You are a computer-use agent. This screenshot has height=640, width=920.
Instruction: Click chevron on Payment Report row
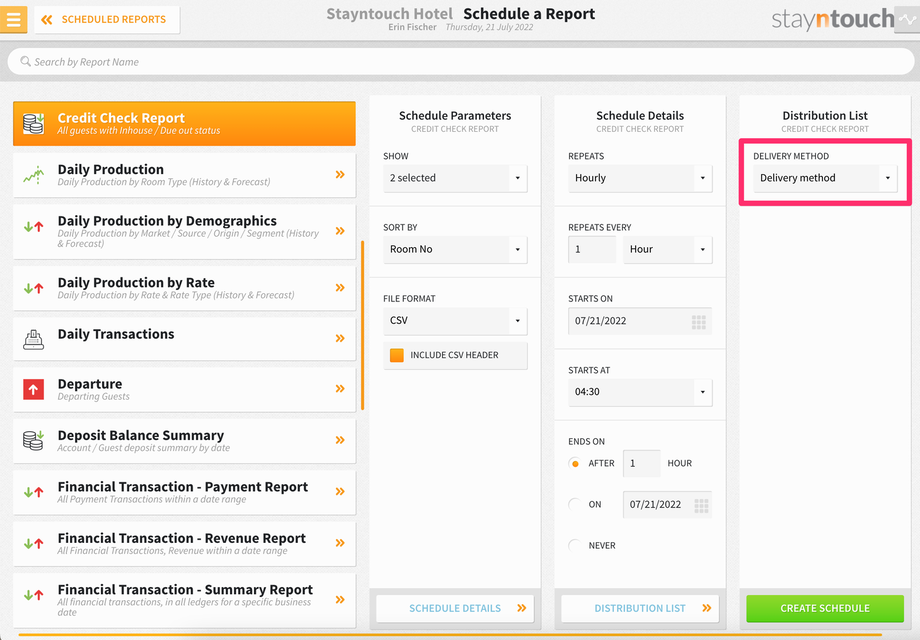(x=340, y=492)
